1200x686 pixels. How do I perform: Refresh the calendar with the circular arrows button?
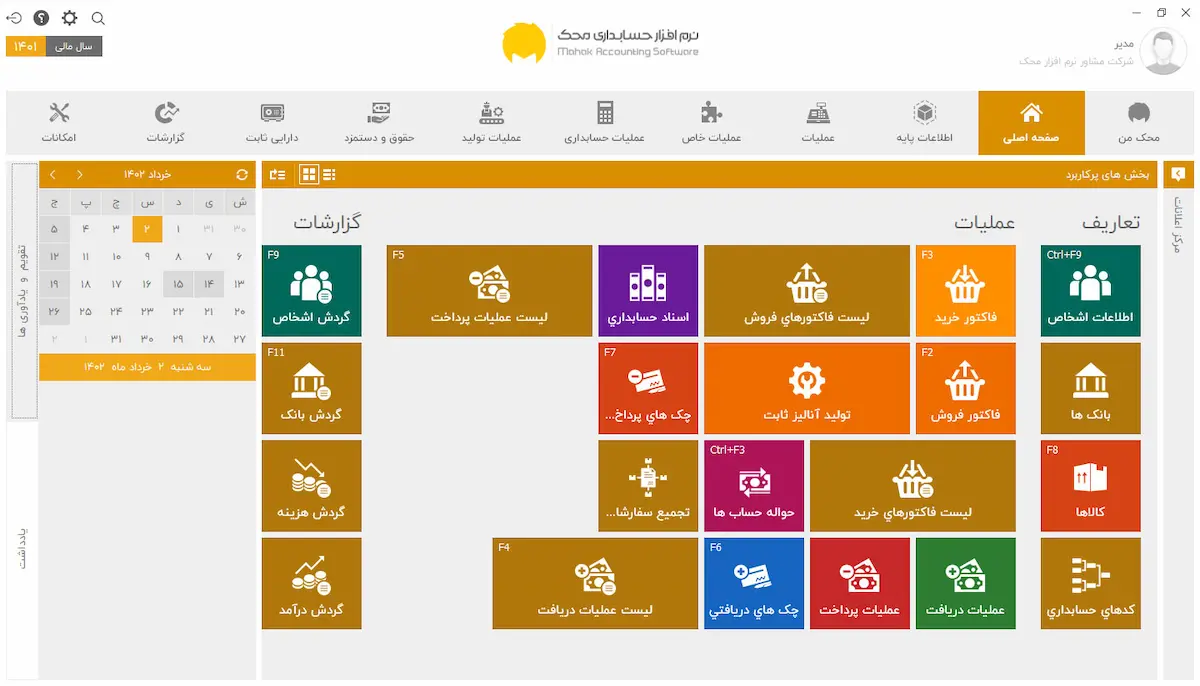point(241,175)
